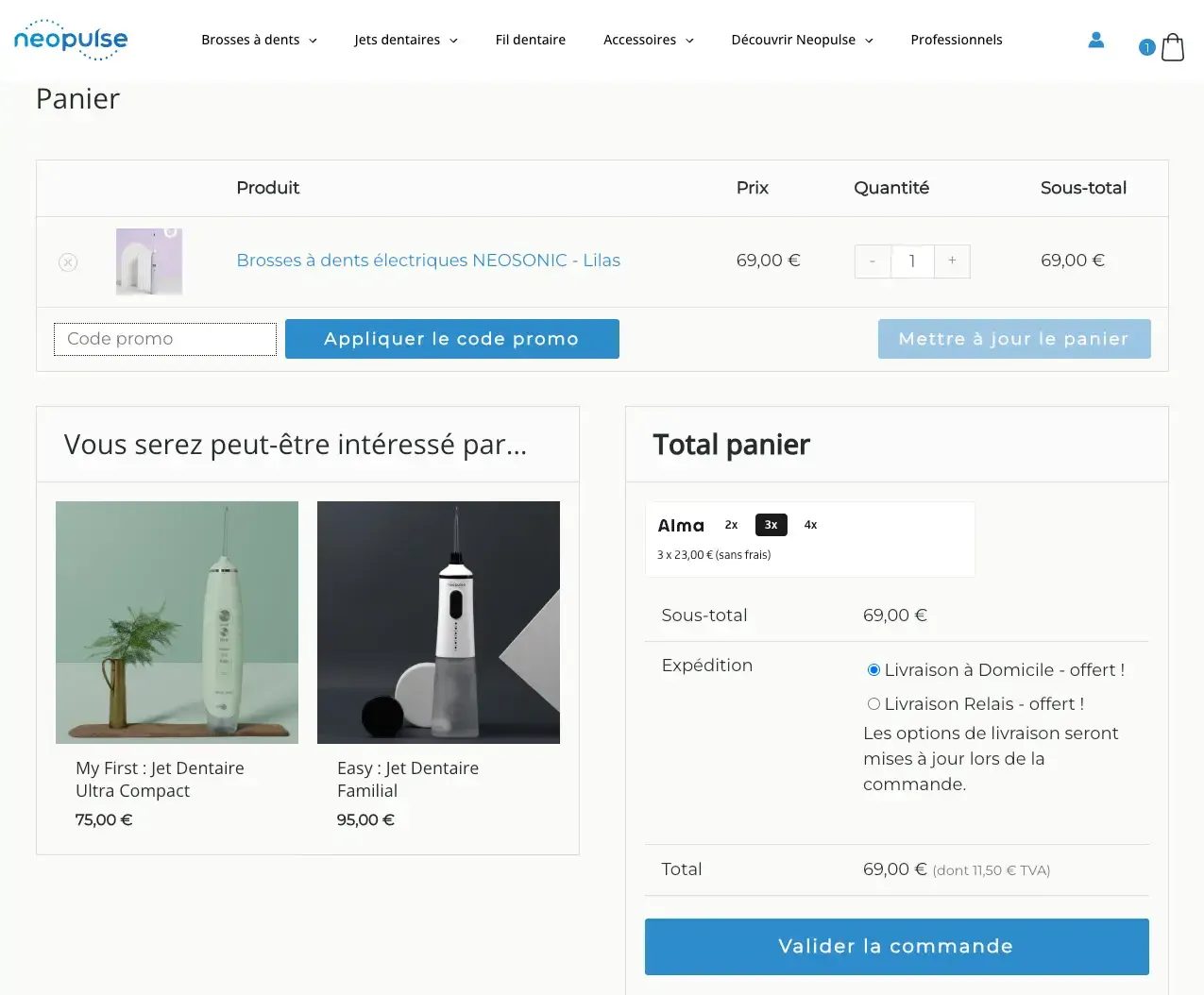The image size is (1204, 995).
Task: Expand Jets dentaires menu
Action: click(x=406, y=40)
